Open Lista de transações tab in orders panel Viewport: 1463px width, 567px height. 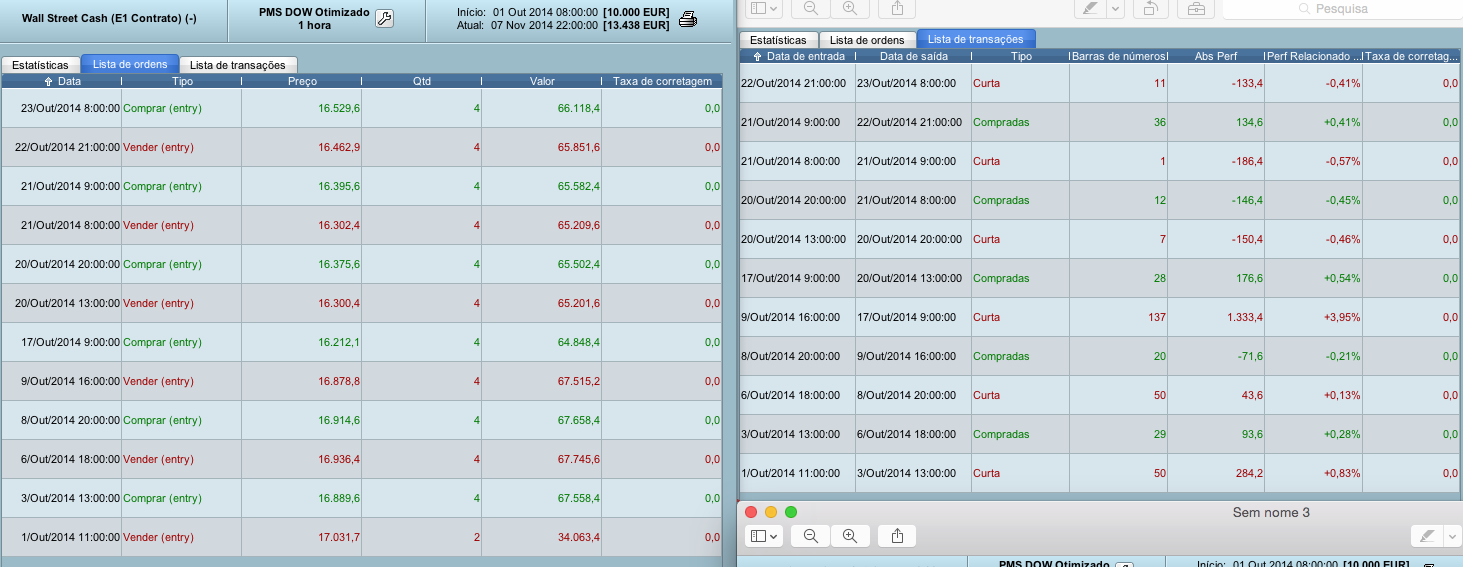coord(238,64)
